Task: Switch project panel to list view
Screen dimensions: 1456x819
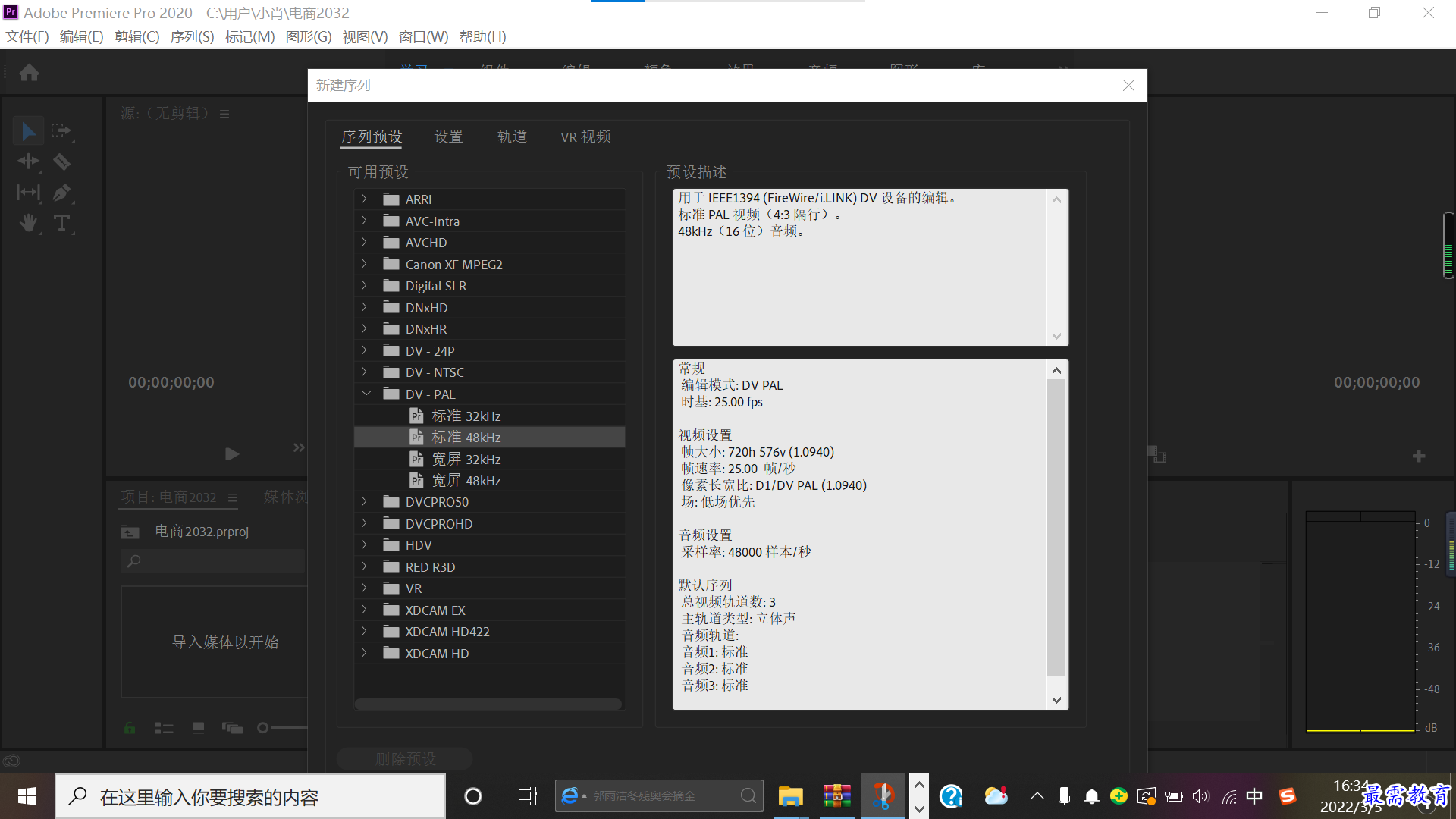Action: [164, 728]
